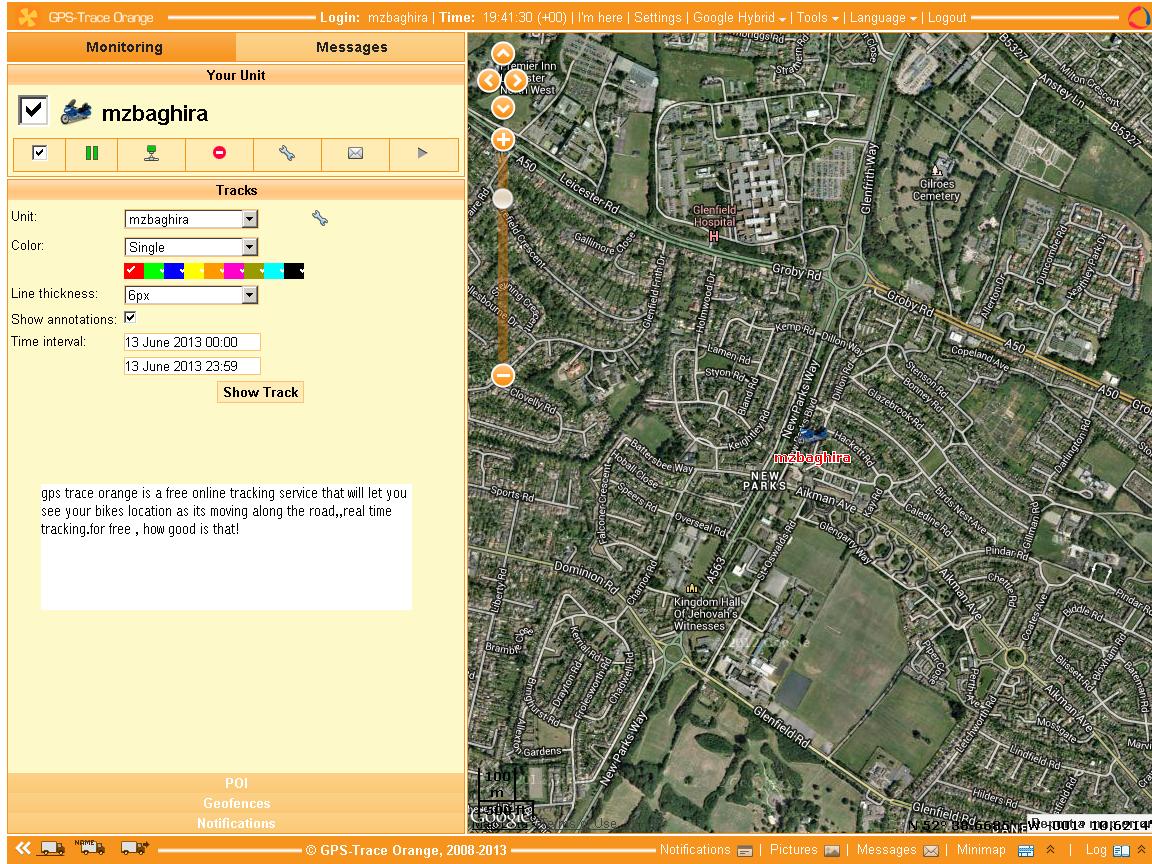Click the Pictures image icon in bottom bar
Viewport: 1152px width, 864px height.
[832, 851]
